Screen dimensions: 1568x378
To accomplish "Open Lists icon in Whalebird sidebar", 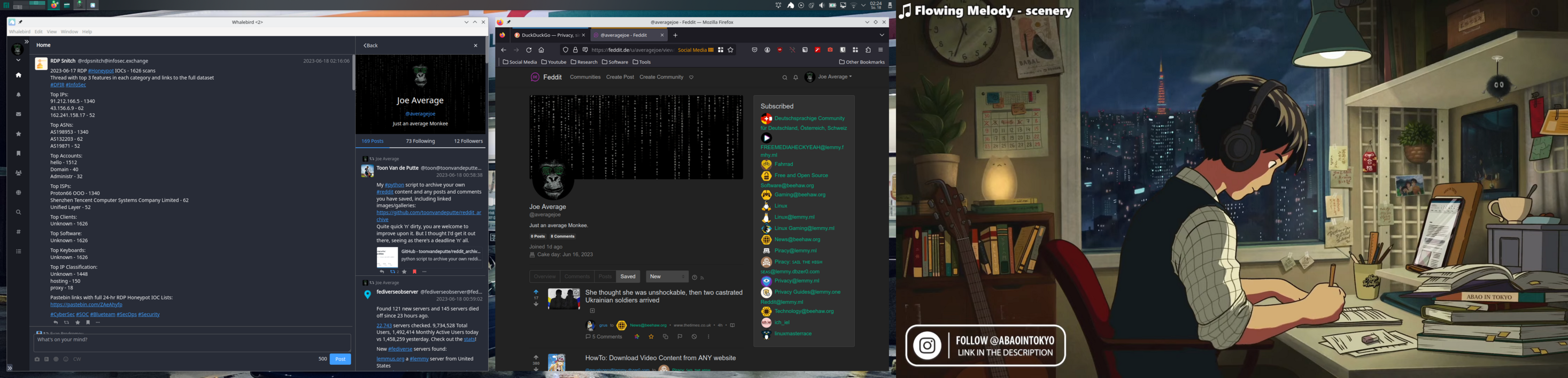I will 18,251.
